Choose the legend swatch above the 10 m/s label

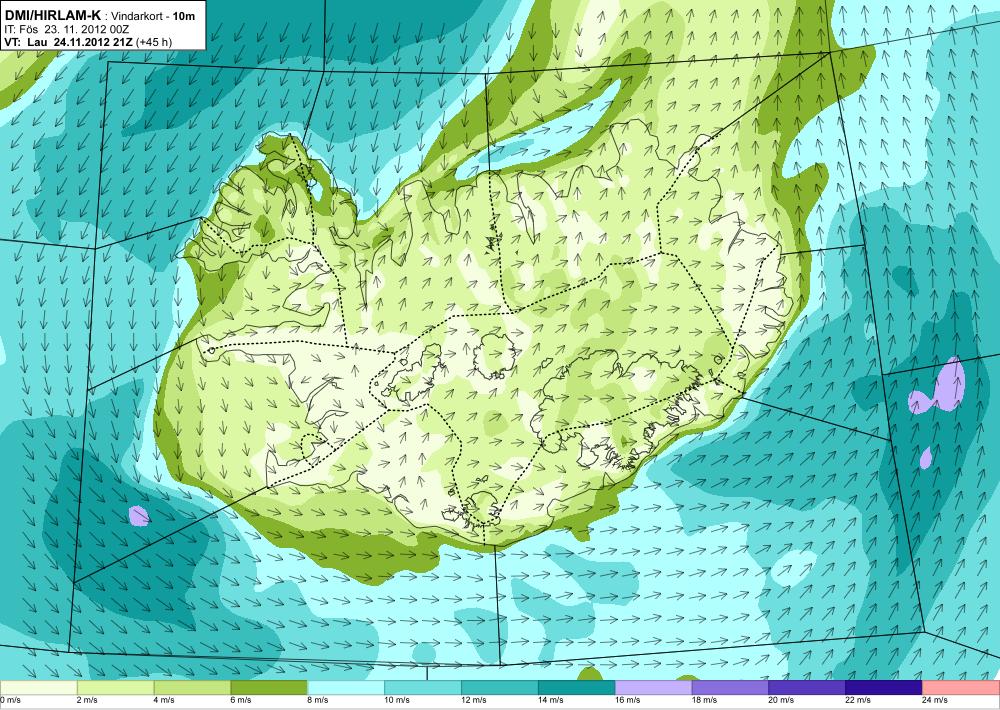click(423, 688)
